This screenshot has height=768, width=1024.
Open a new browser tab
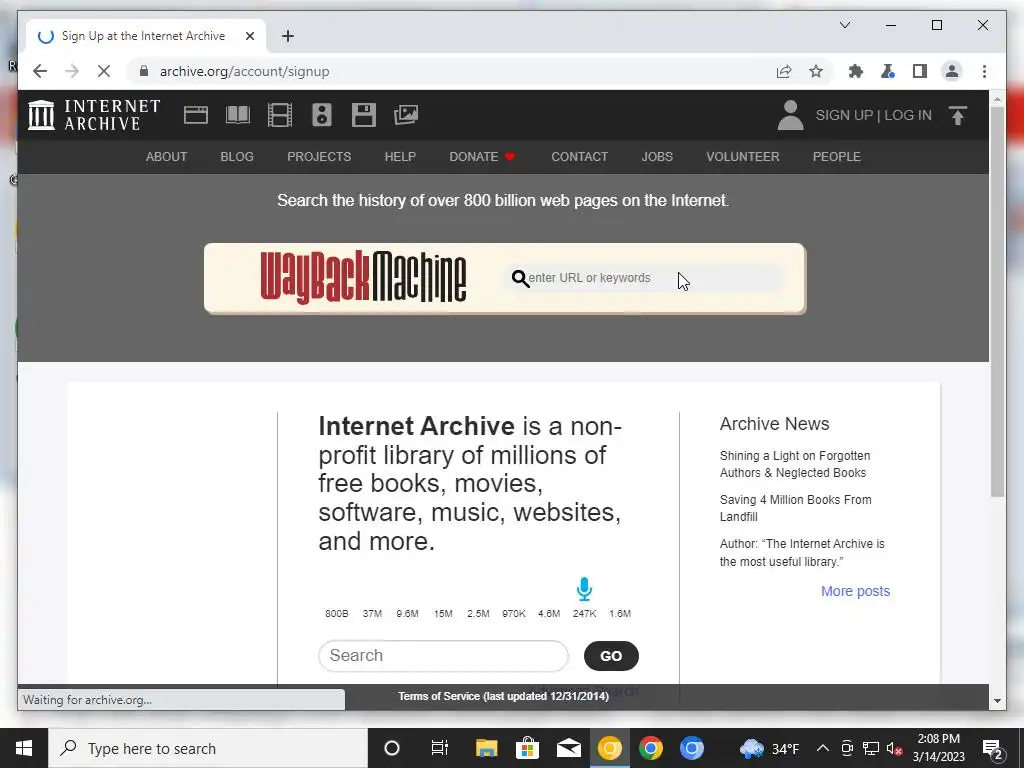(x=288, y=36)
